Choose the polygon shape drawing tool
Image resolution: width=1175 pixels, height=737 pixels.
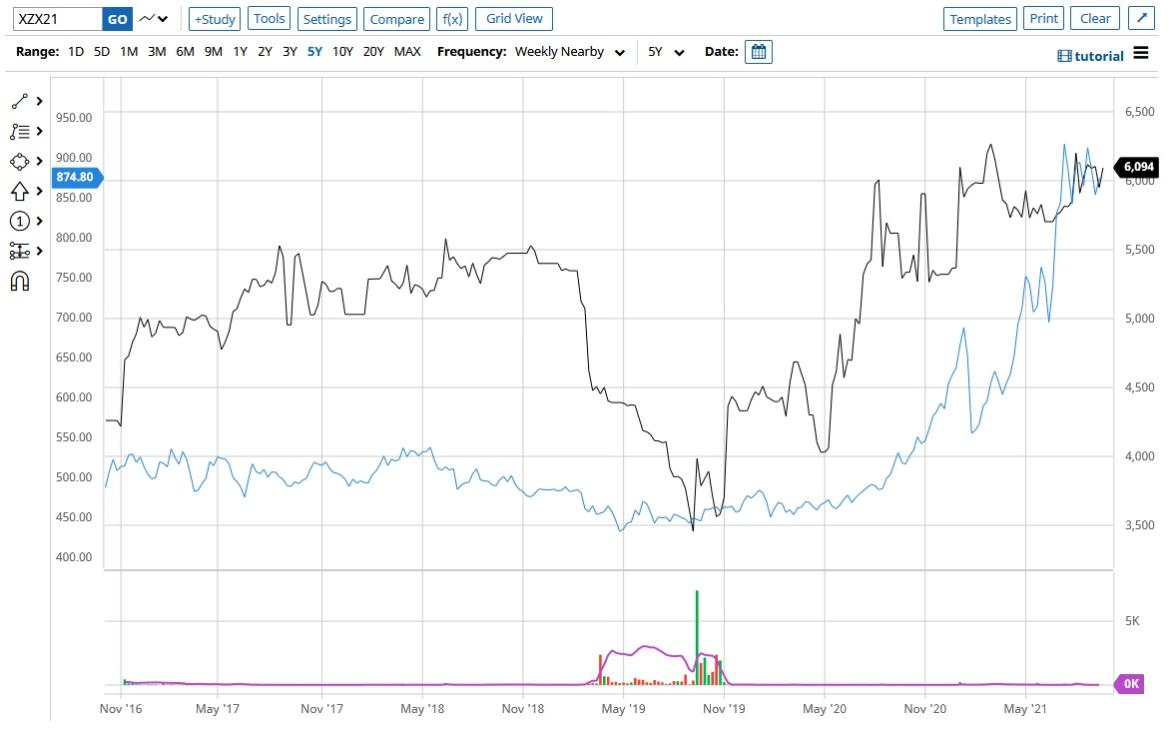tap(20, 161)
